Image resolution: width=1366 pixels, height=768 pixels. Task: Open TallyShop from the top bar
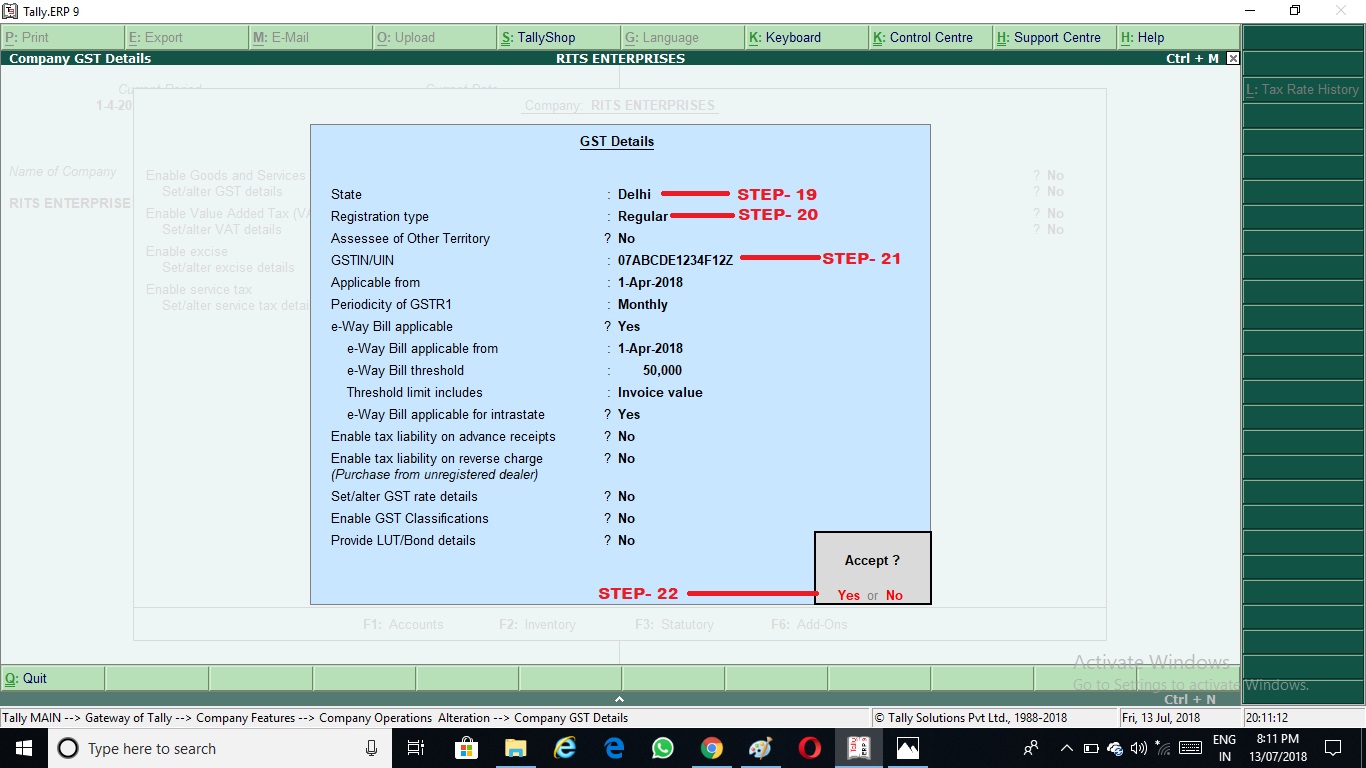pos(559,37)
